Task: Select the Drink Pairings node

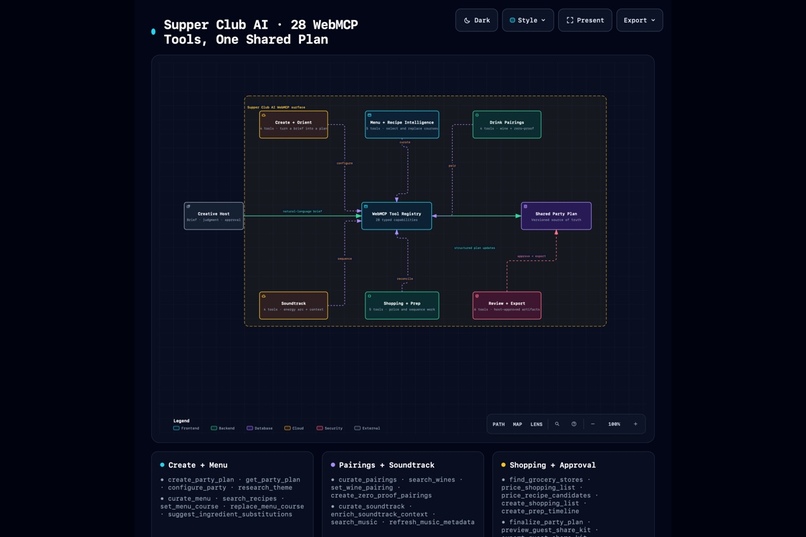Action: 507,124
